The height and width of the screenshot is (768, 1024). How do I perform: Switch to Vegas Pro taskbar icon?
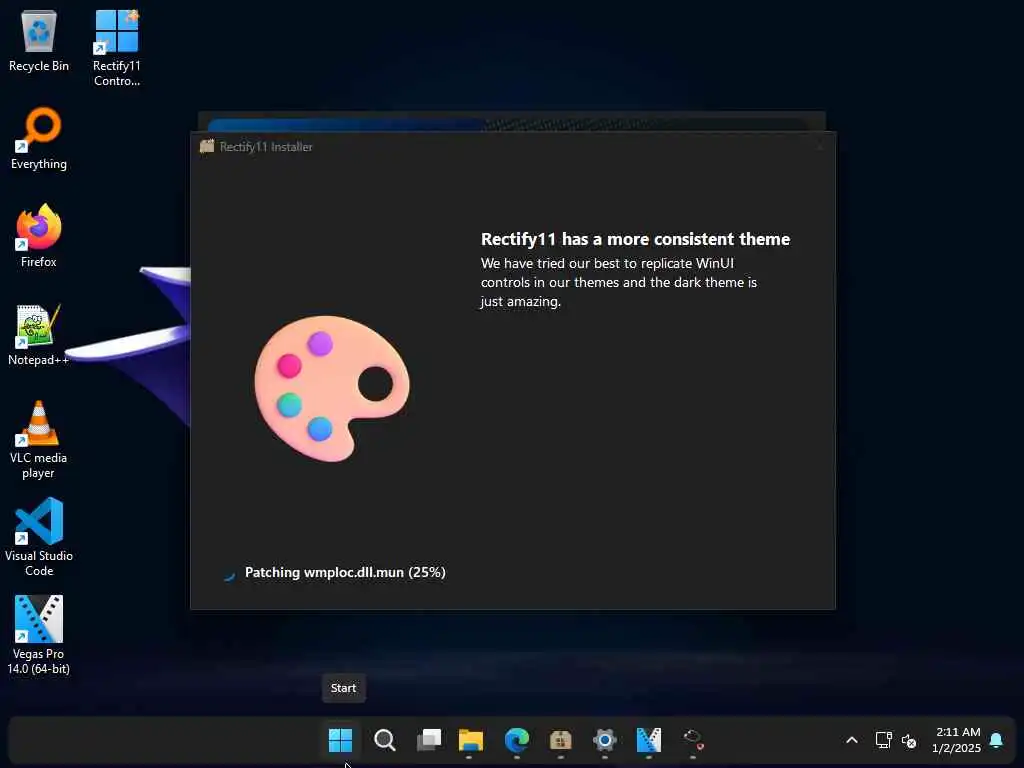[x=648, y=740]
